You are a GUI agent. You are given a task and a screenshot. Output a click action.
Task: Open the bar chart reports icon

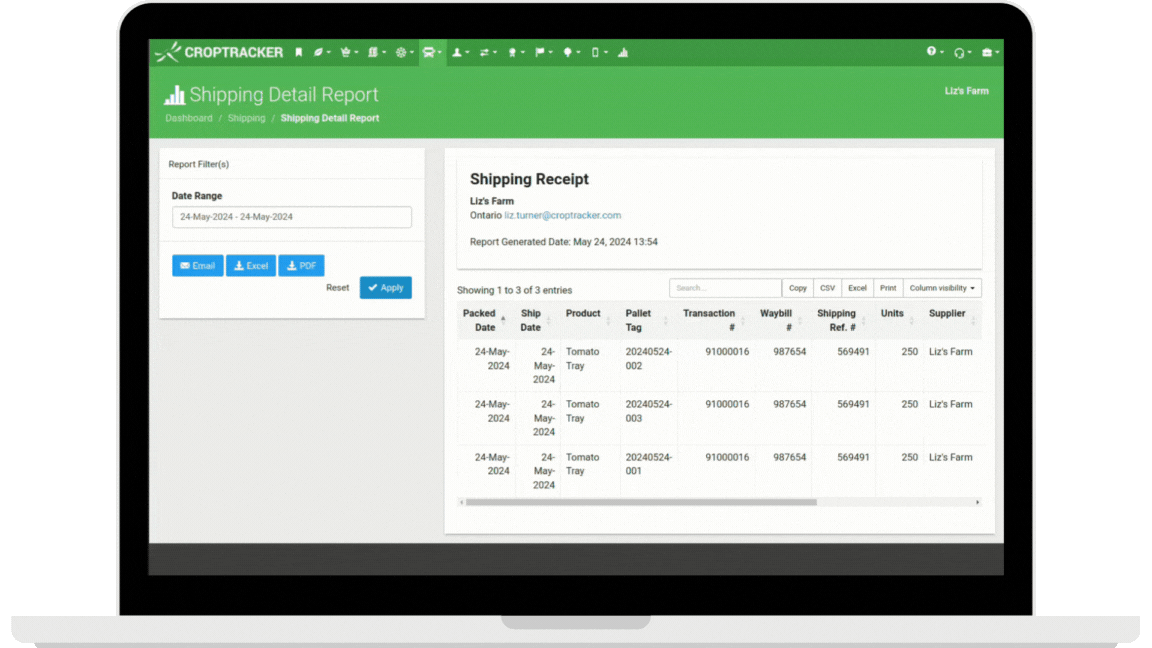(x=623, y=52)
